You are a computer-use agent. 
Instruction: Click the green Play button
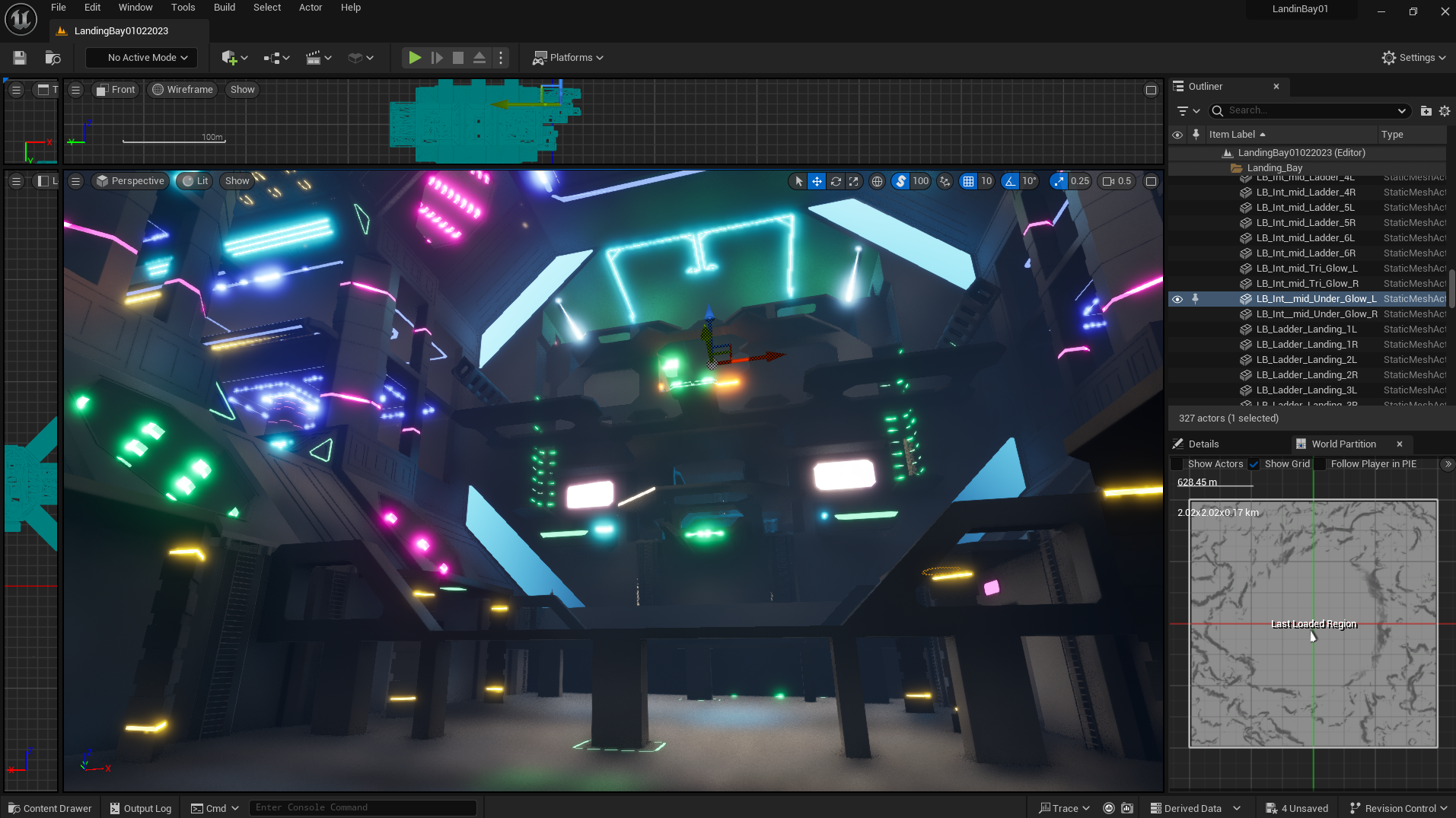(415, 58)
